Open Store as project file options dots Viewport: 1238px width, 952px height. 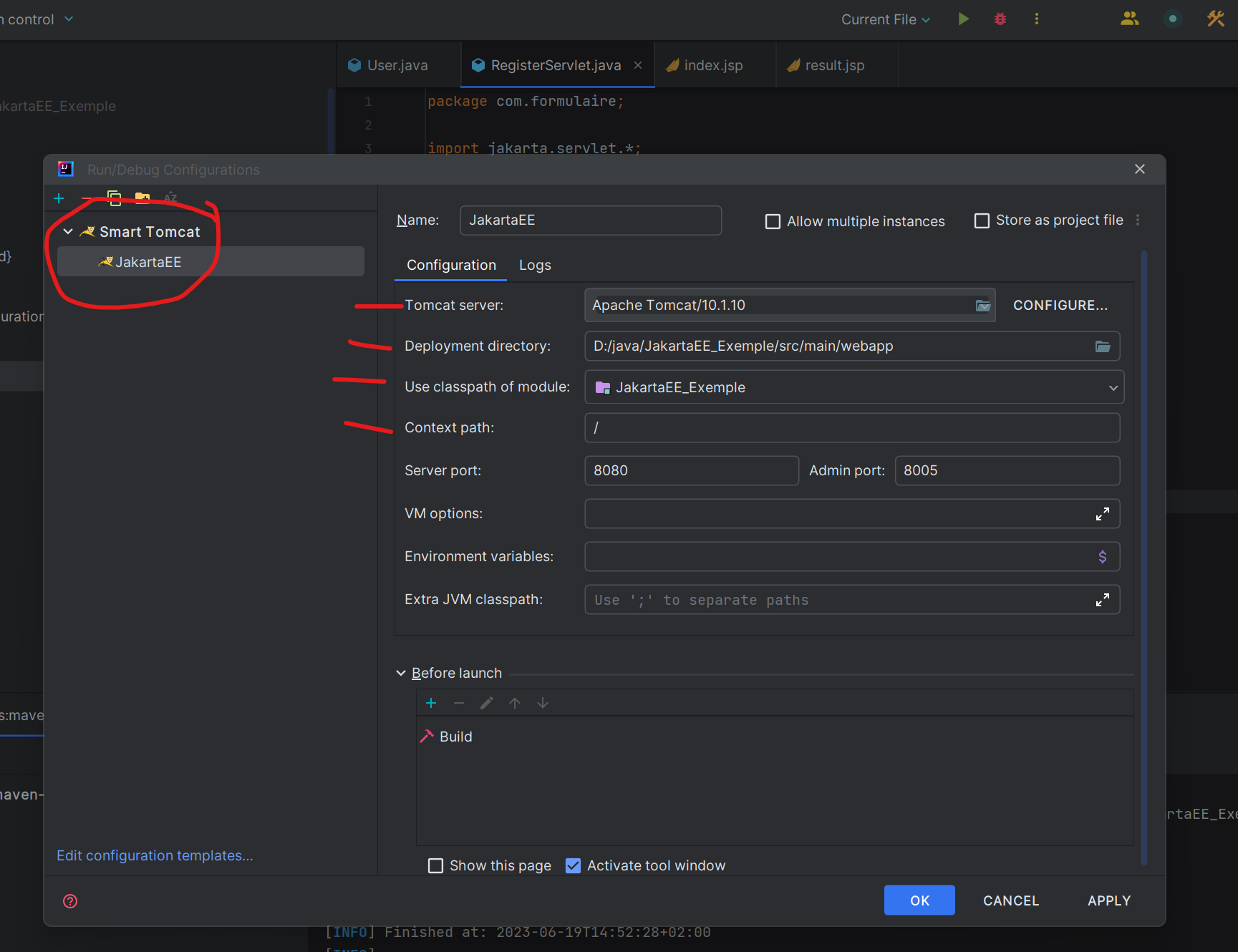[1138, 220]
